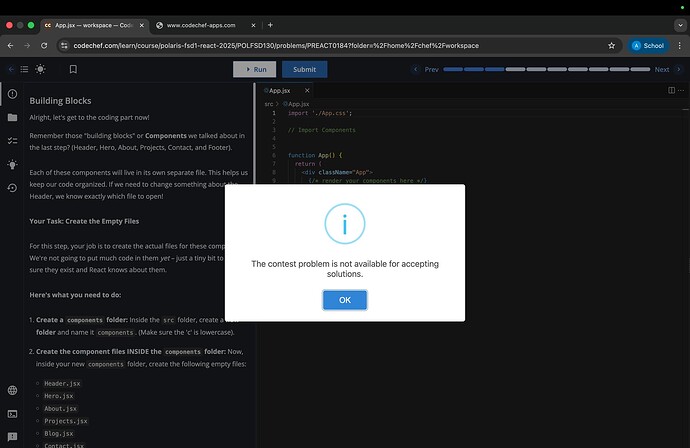Click the 'function App()' code line
690x448 pixels.
[x=315, y=155]
